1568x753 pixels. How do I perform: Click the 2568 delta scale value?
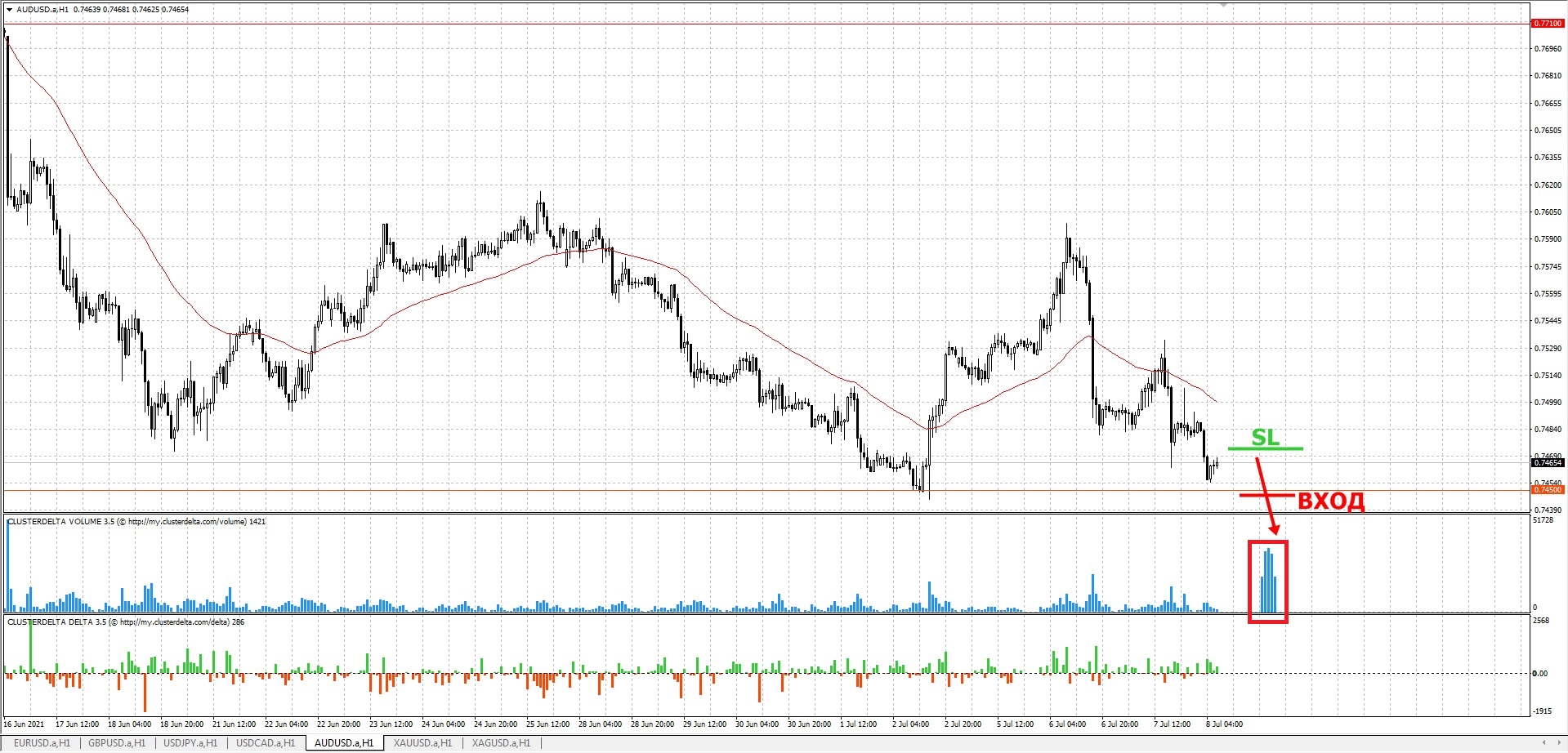[x=1541, y=621]
